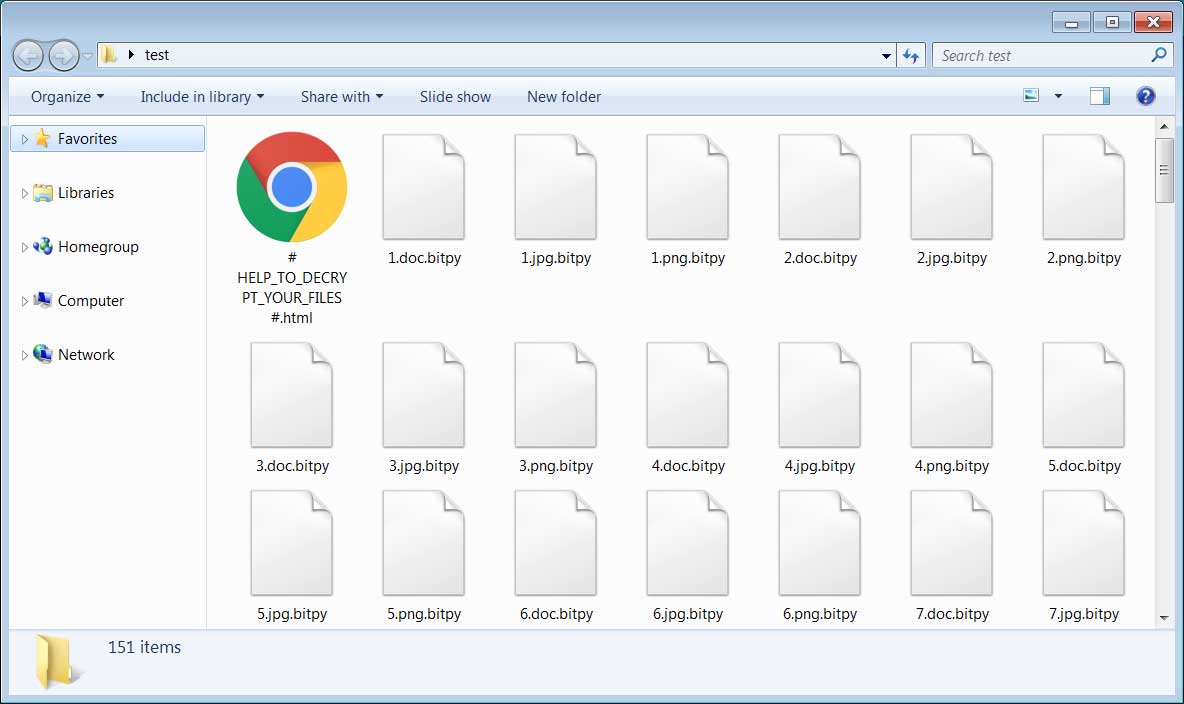Open the HELP_TO_DECRYPT_YOUR_FILES Chrome html file

[291, 187]
